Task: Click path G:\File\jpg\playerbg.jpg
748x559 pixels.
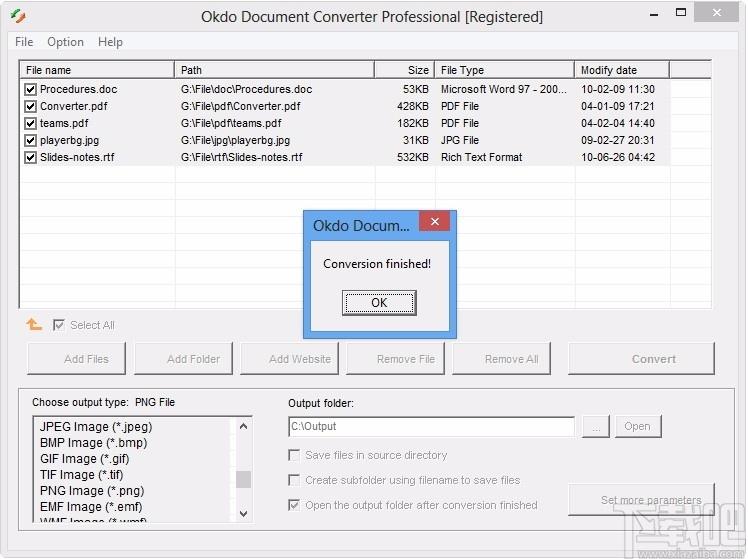Action: 236,140
